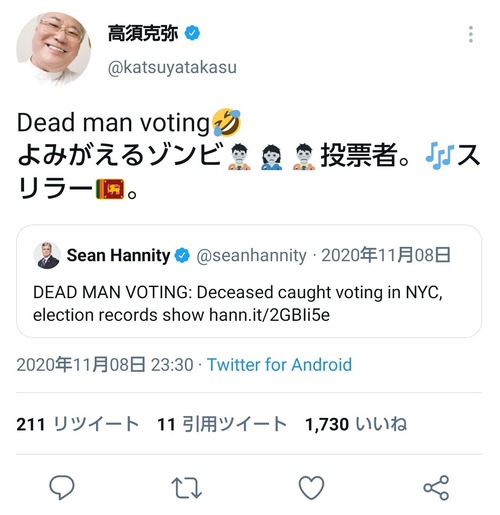The image size is (500, 515).
Task: Open the three-dot more options menu
Action: point(470,34)
